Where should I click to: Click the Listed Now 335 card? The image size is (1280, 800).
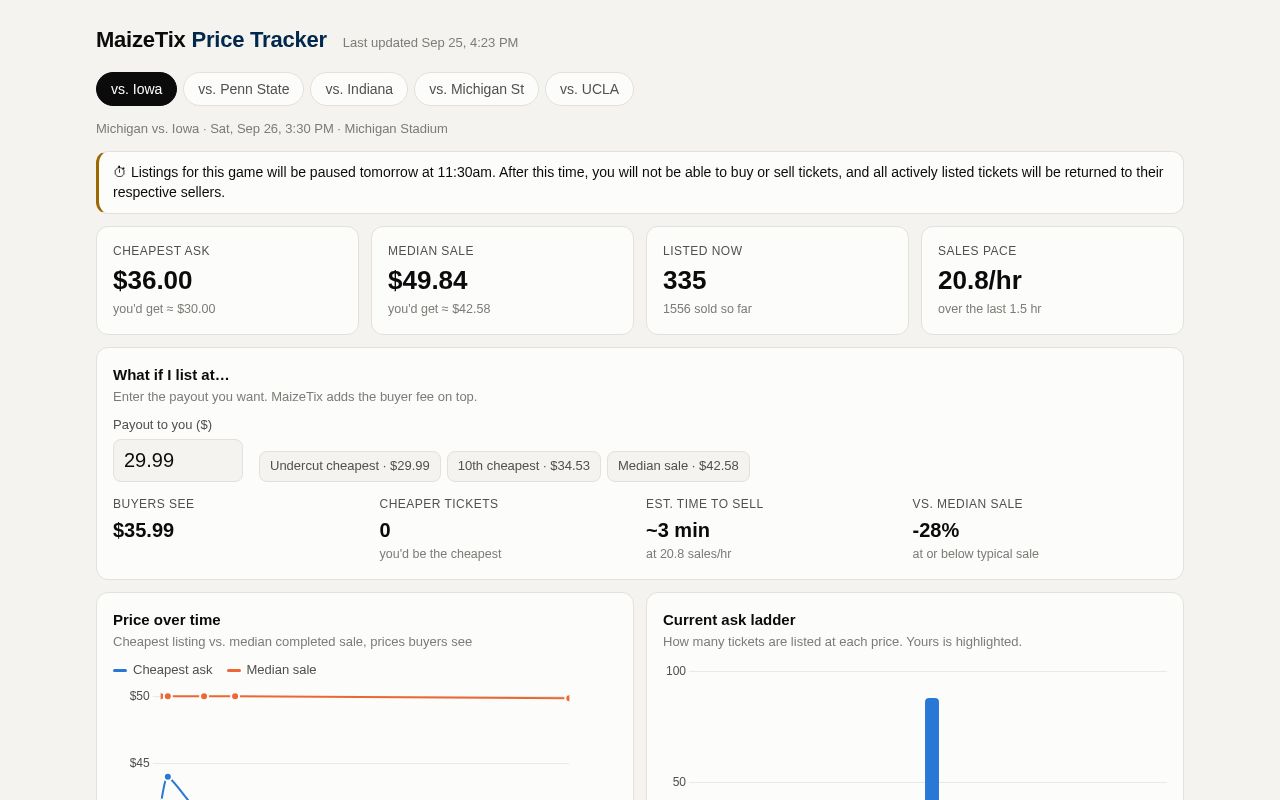coord(777,280)
